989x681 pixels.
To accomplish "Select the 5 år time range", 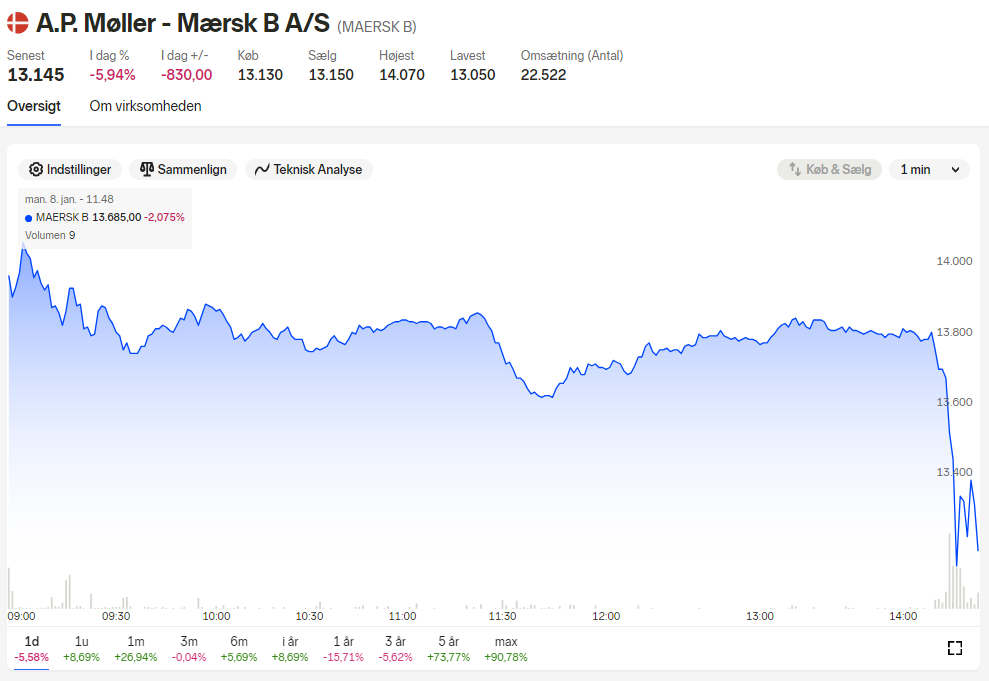I will point(448,649).
